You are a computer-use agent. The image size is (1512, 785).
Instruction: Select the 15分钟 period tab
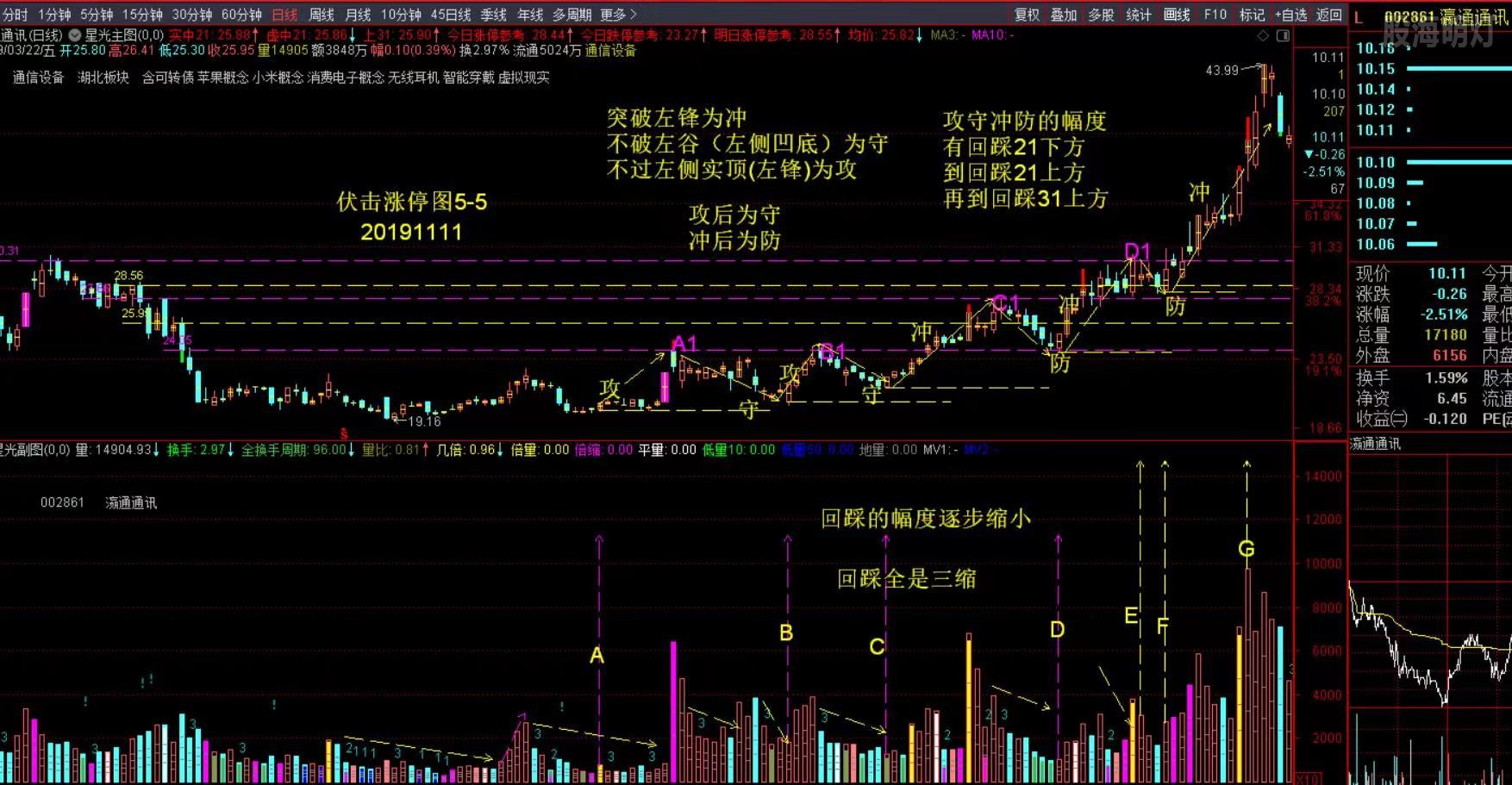tap(141, 15)
